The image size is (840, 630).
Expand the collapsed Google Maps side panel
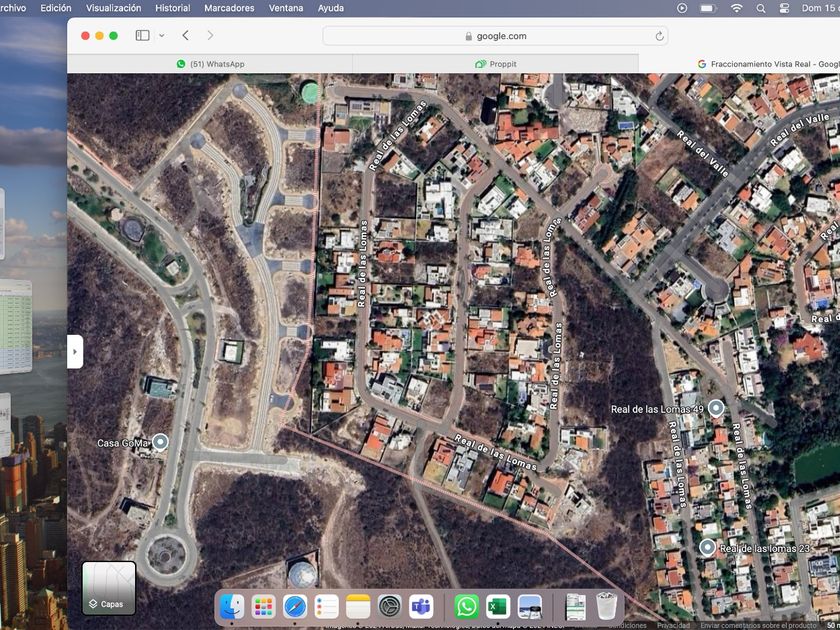pos(75,351)
